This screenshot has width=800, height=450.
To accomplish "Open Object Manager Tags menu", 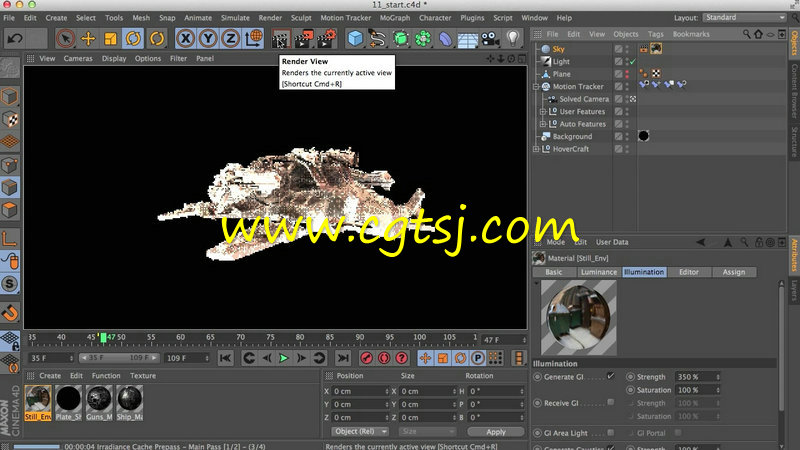I will [x=656, y=34].
